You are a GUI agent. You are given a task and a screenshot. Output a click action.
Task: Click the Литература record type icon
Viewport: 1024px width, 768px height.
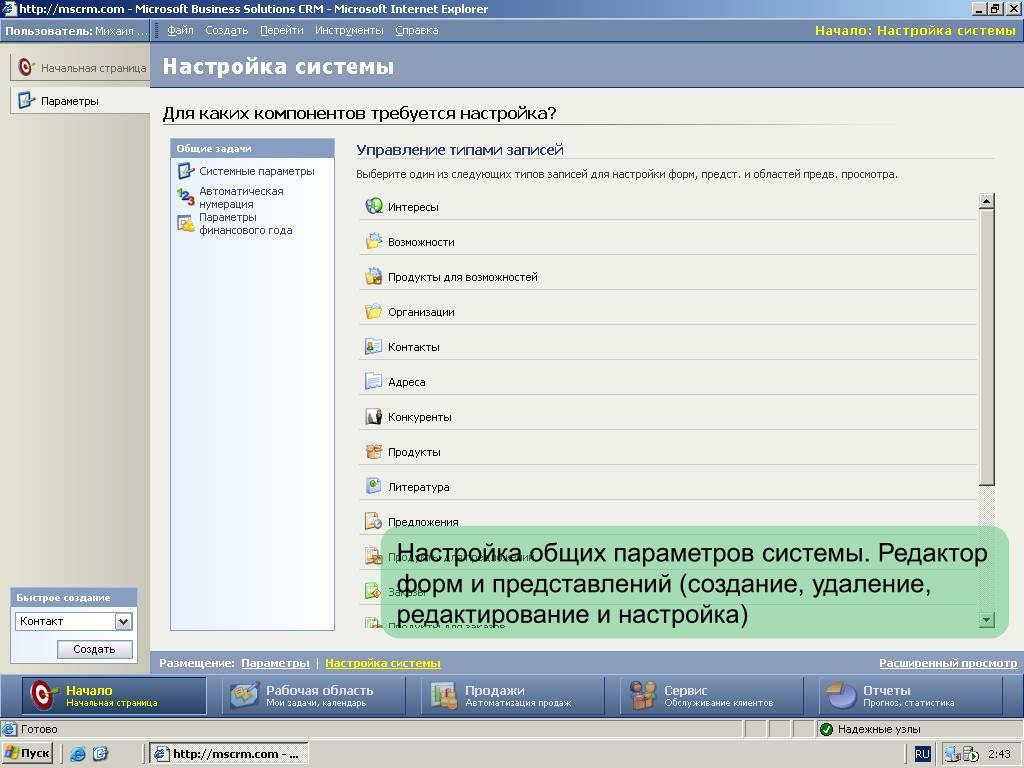374,487
